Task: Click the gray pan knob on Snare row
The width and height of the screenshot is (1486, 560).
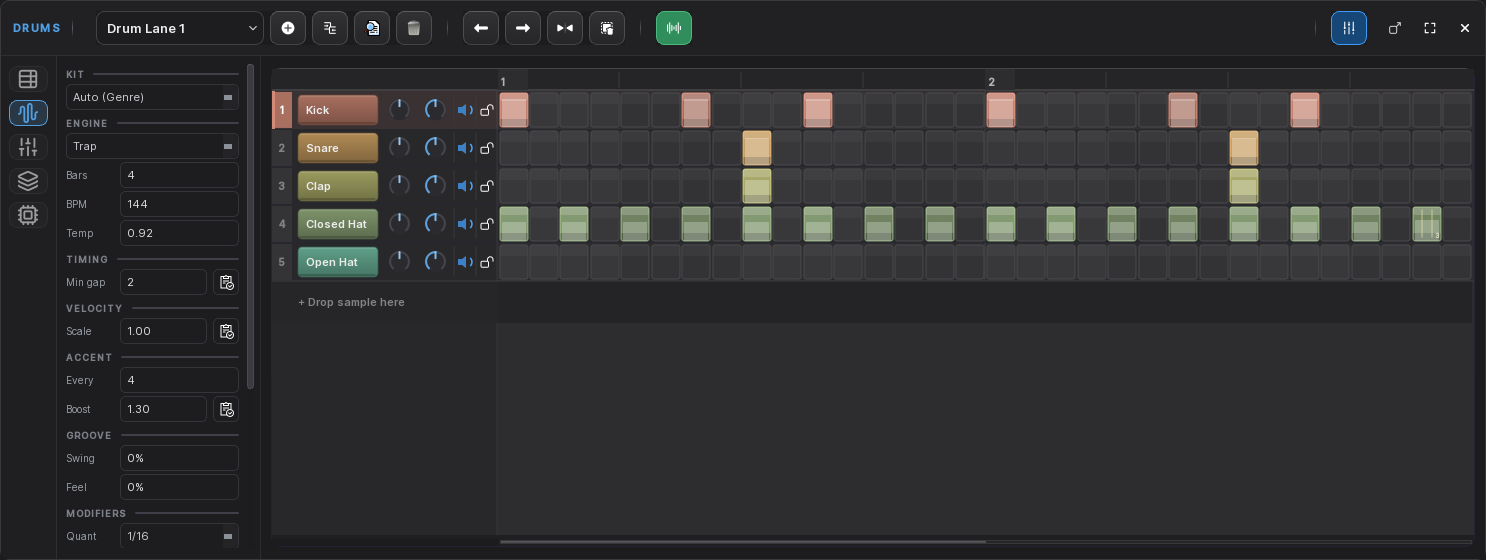Action: (399, 148)
